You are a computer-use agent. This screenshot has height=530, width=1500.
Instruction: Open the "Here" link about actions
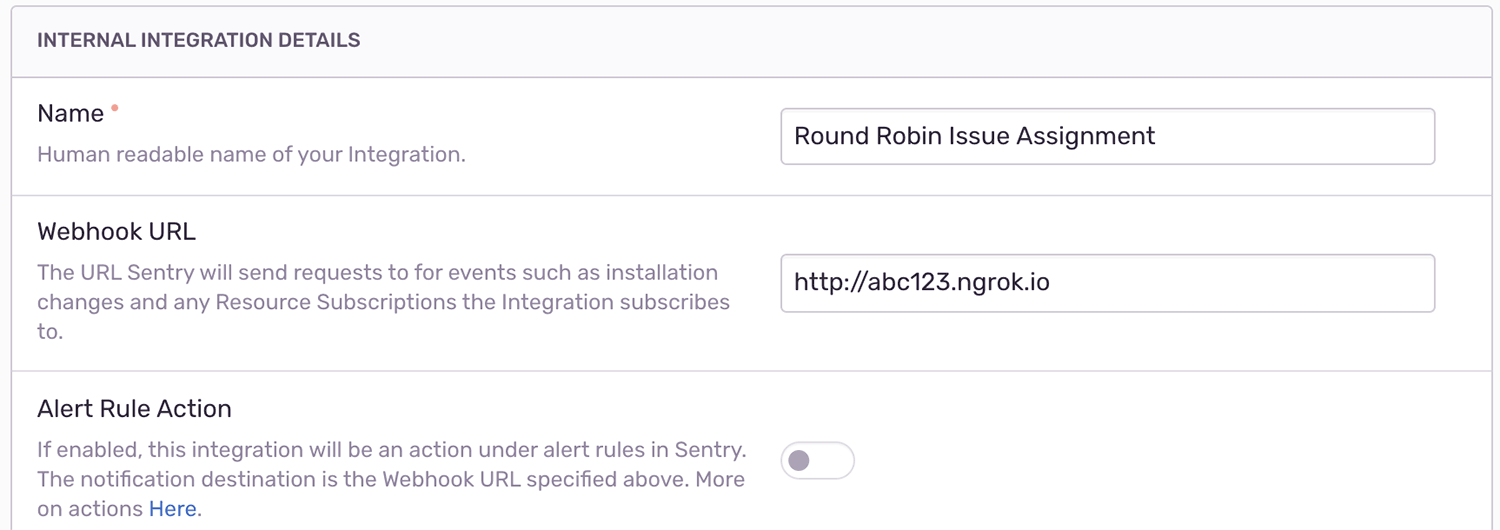click(172, 509)
